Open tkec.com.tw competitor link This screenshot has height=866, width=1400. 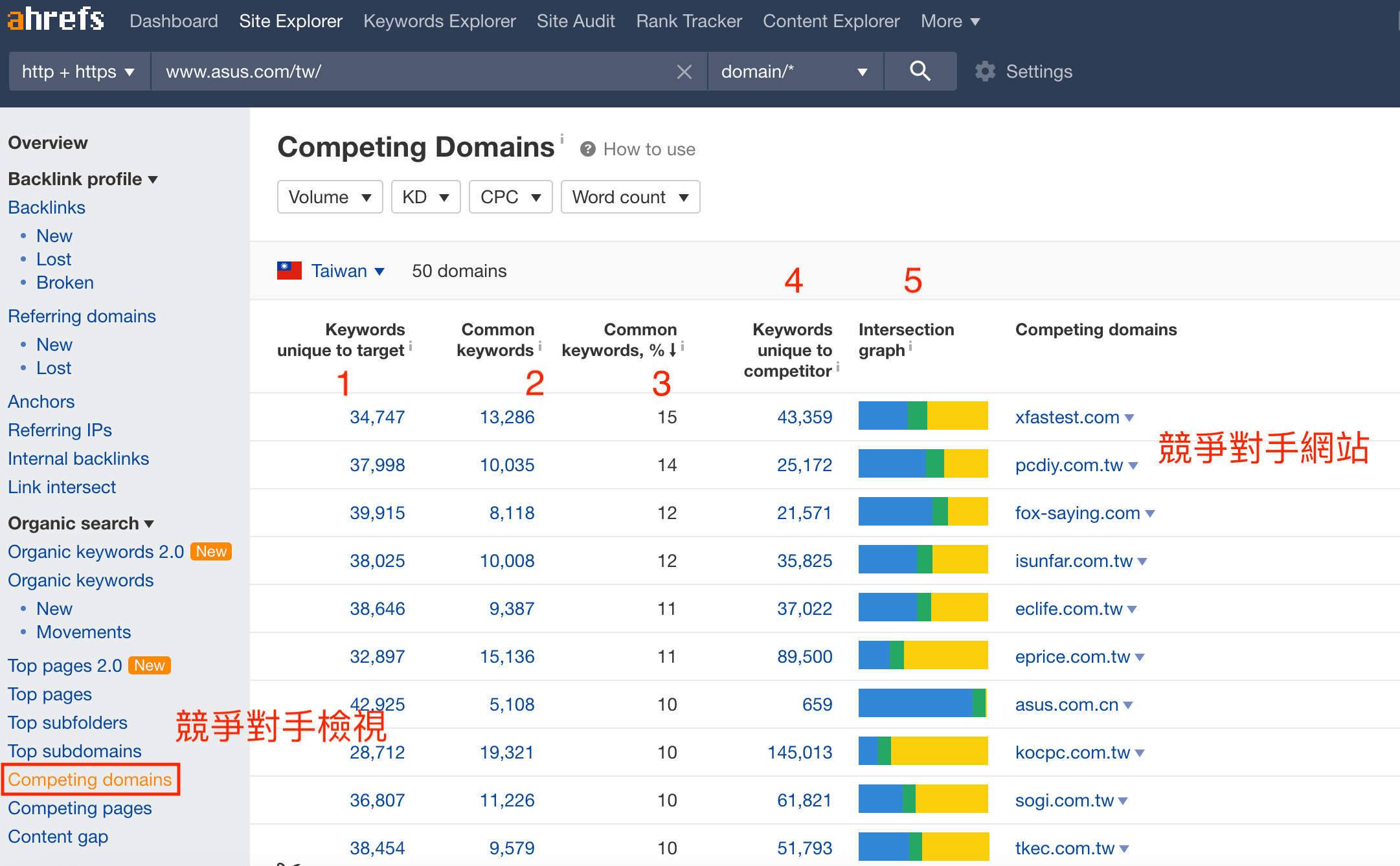pyautogui.click(x=1065, y=848)
